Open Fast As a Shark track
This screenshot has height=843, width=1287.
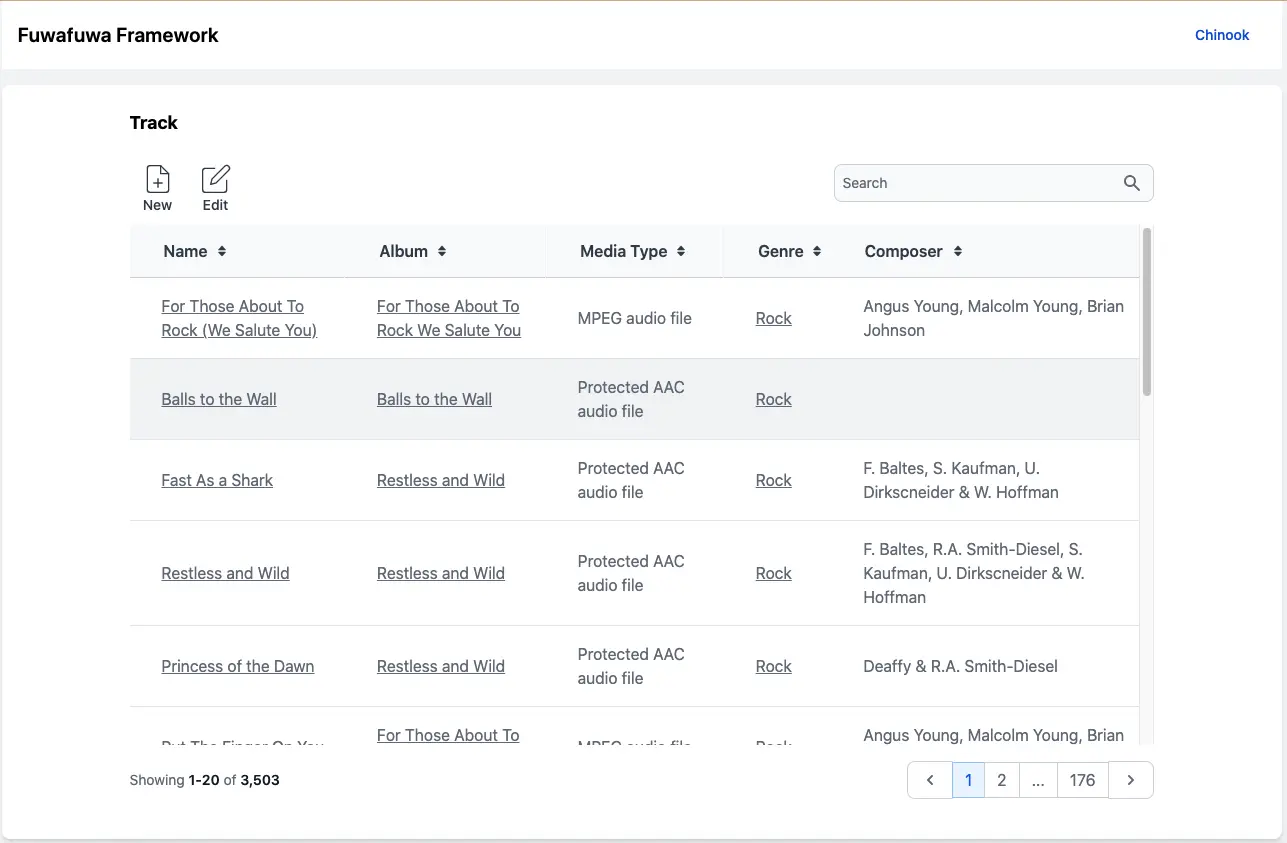(x=217, y=480)
